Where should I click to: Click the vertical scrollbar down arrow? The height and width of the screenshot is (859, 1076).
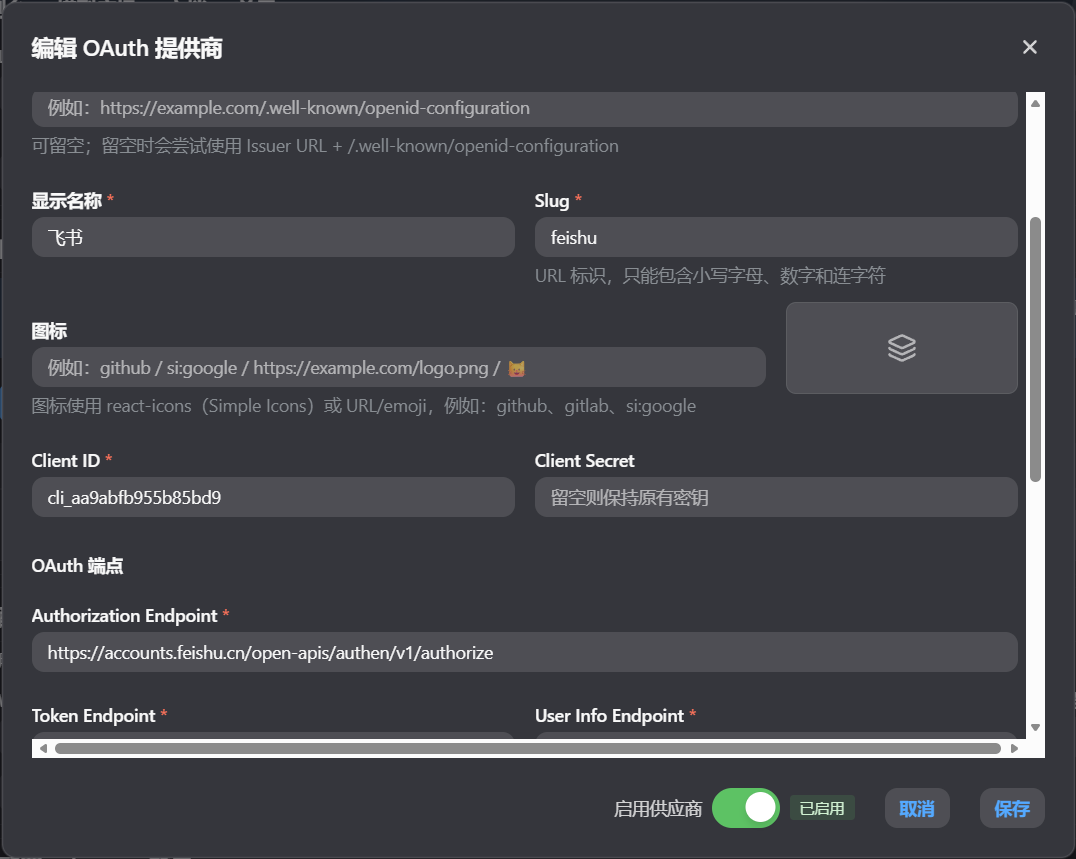[1036, 727]
